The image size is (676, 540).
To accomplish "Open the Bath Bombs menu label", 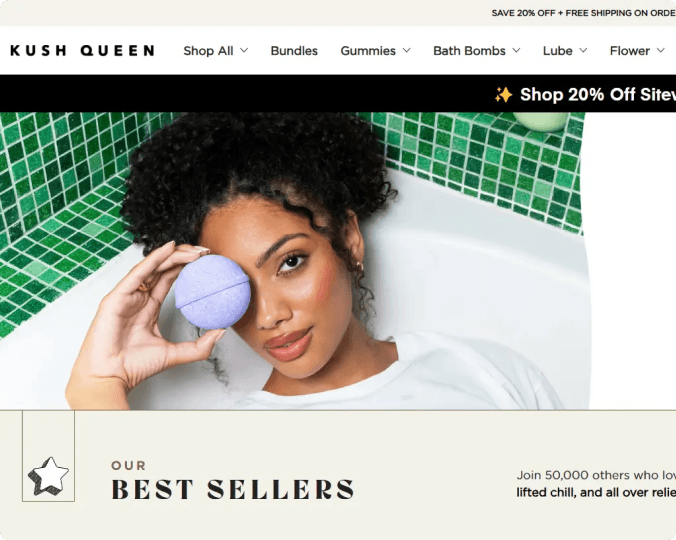I will (x=469, y=51).
